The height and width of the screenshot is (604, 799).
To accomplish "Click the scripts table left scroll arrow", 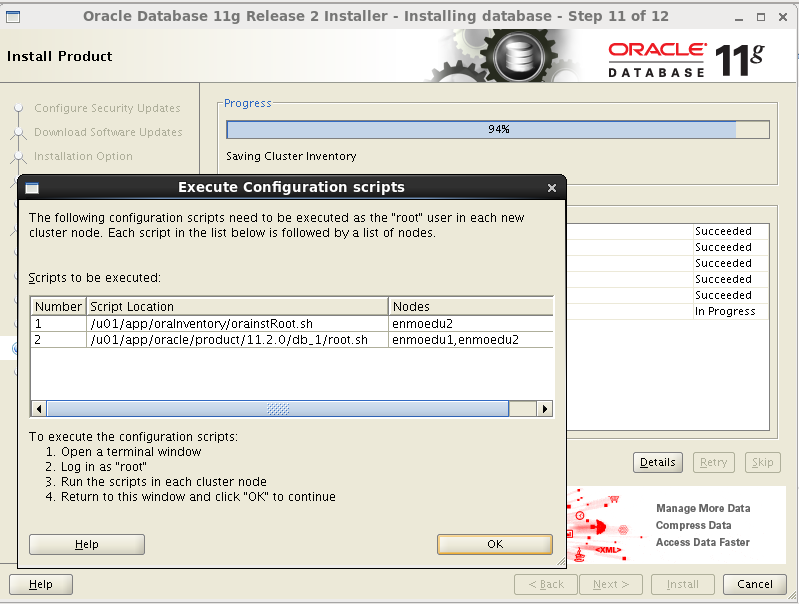I will (39, 408).
